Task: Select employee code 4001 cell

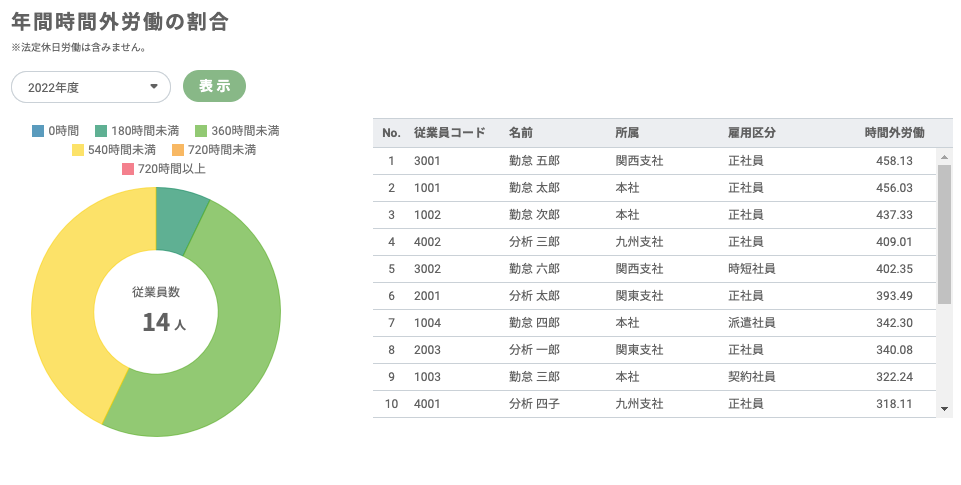Action: point(427,404)
